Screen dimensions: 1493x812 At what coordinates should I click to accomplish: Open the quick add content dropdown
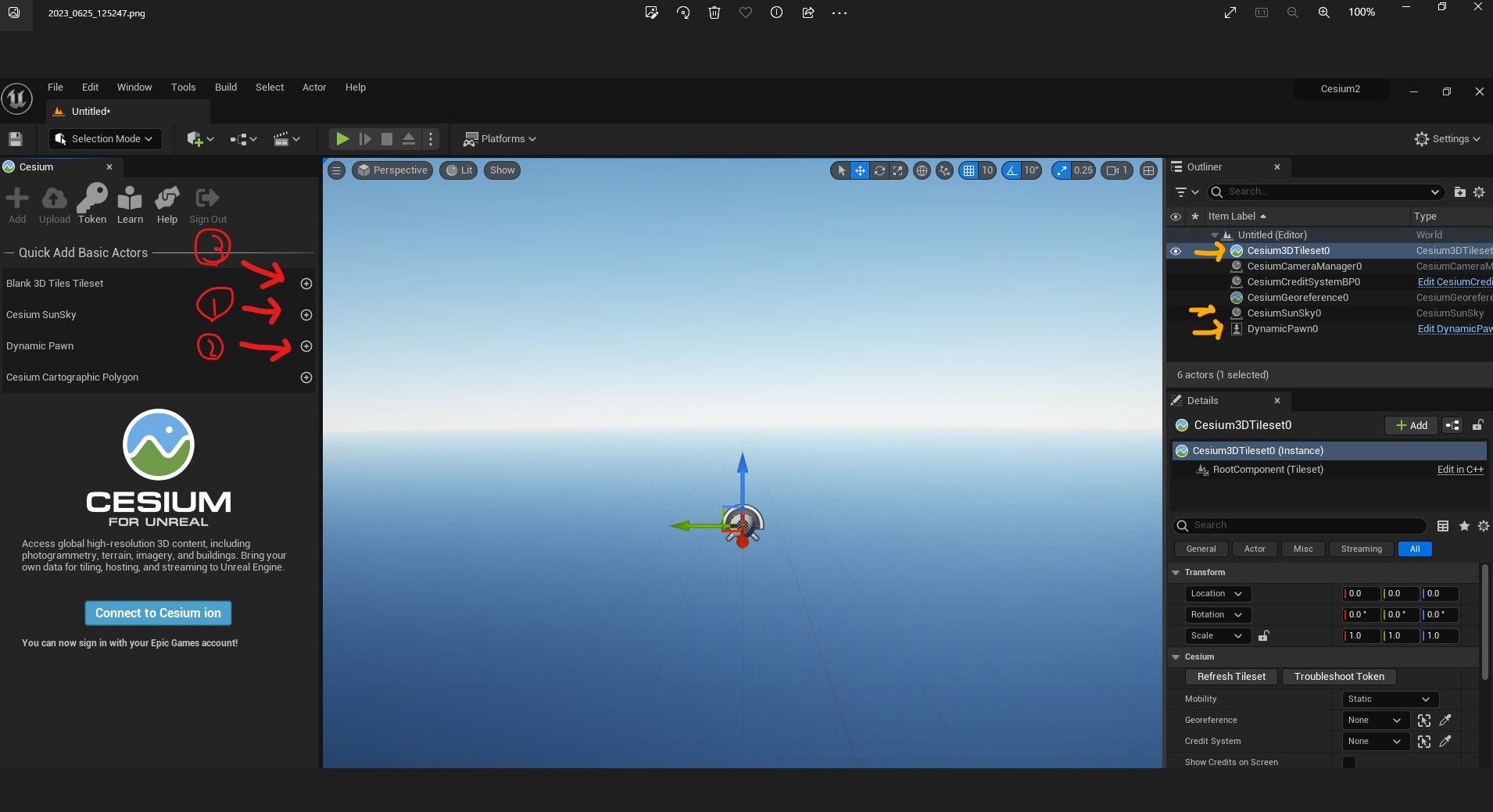[200, 139]
